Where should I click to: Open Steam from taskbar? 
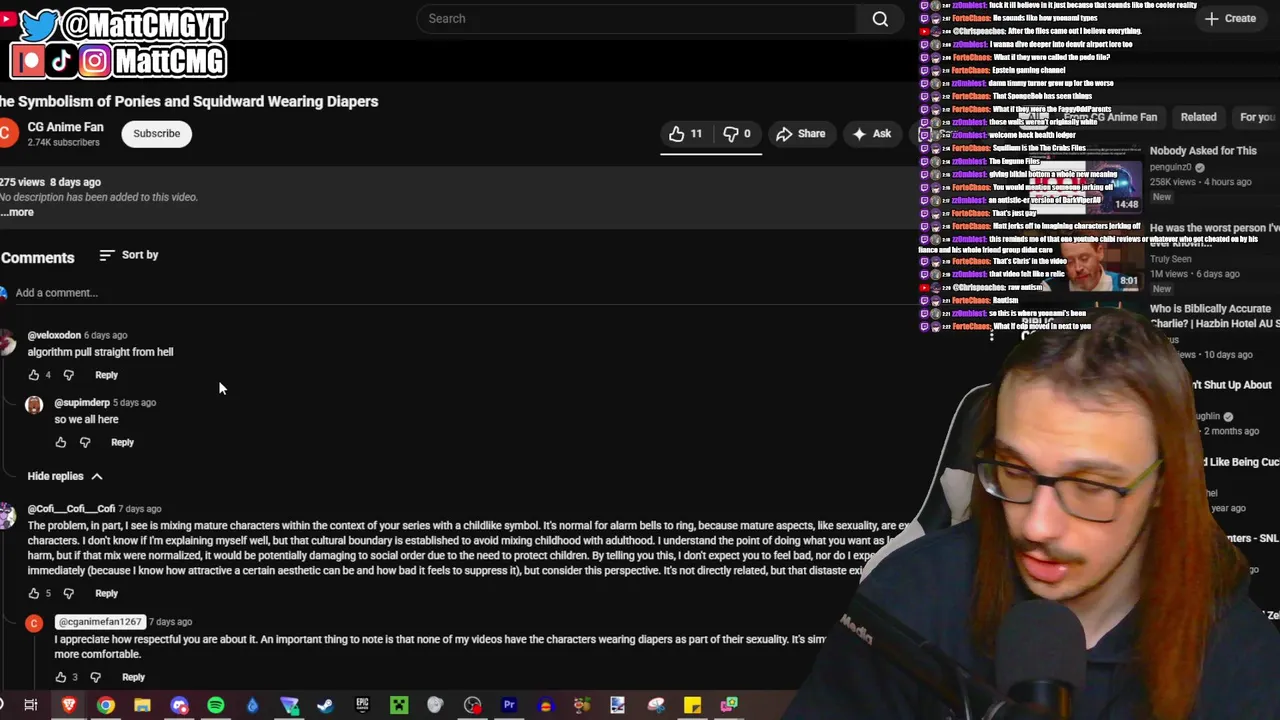point(325,705)
